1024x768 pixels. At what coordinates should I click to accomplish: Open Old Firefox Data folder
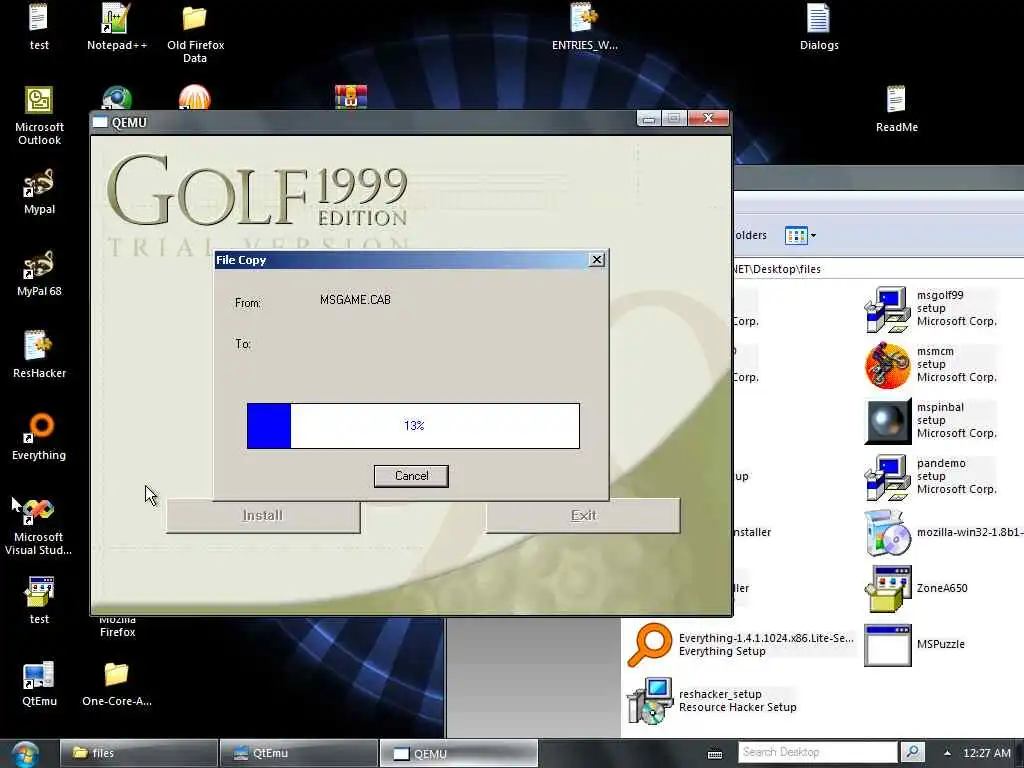click(x=195, y=33)
